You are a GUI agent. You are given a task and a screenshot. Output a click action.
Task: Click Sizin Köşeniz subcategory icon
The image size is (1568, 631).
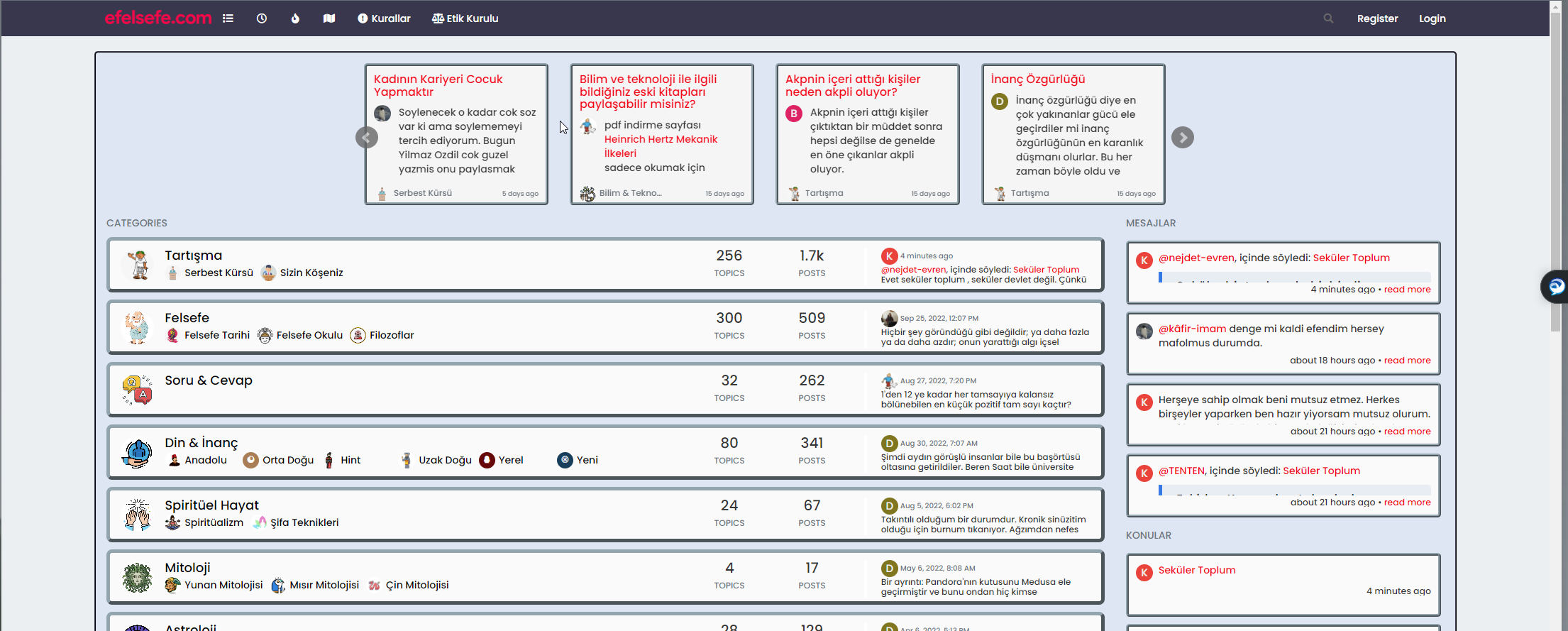pos(268,273)
